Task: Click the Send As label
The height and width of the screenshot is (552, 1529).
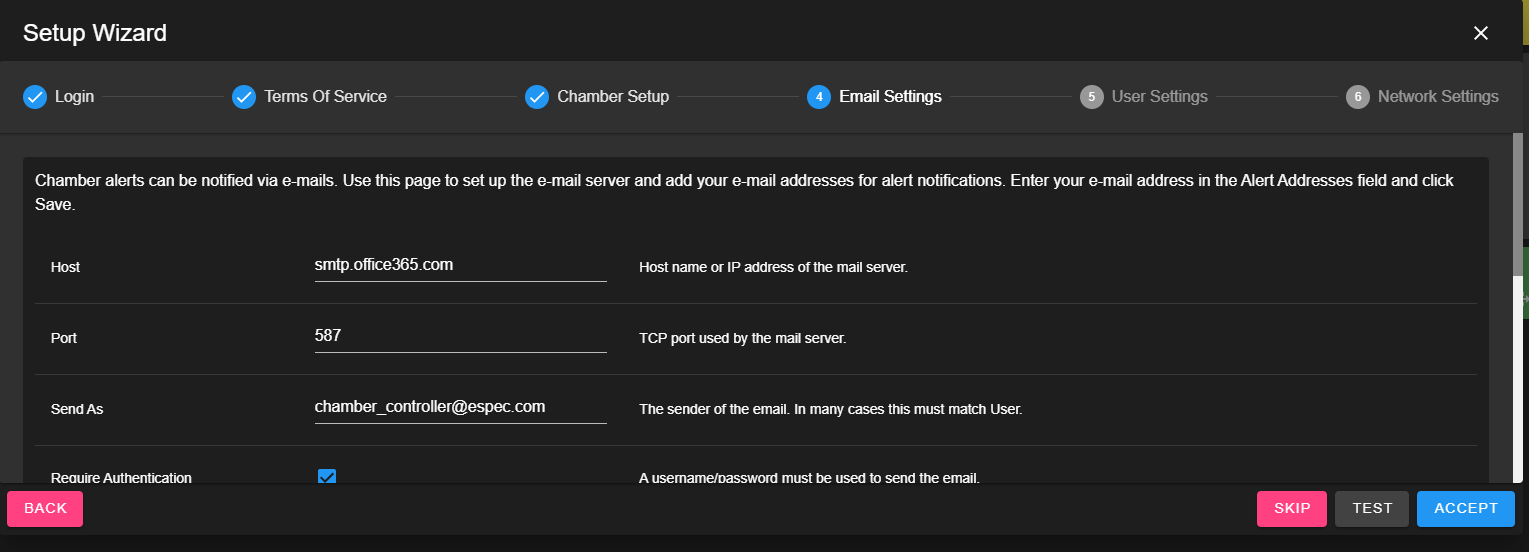Action: coord(77,410)
